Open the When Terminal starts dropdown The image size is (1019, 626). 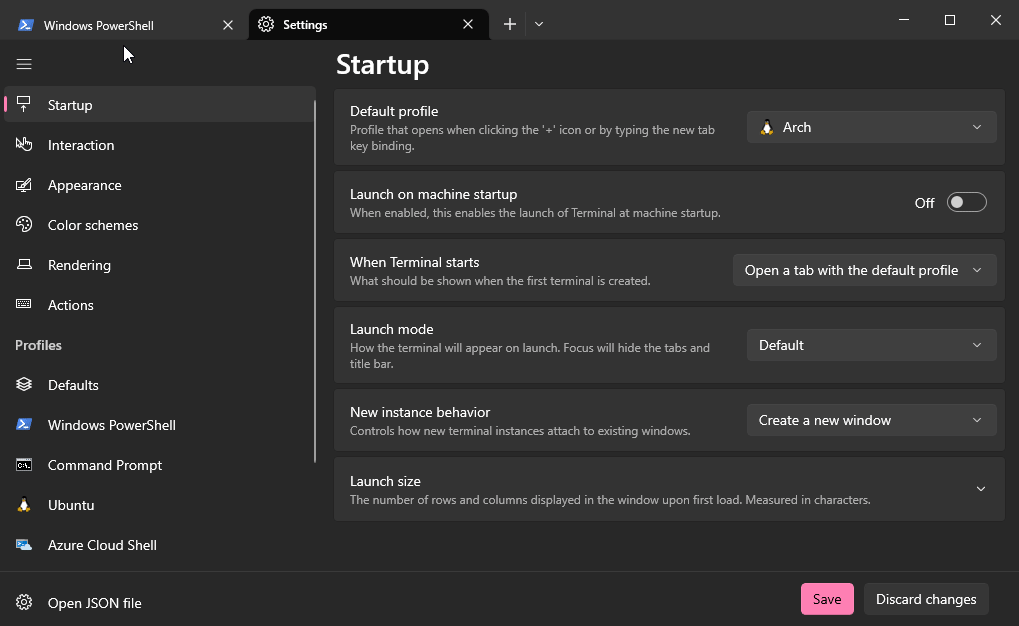click(x=864, y=270)
